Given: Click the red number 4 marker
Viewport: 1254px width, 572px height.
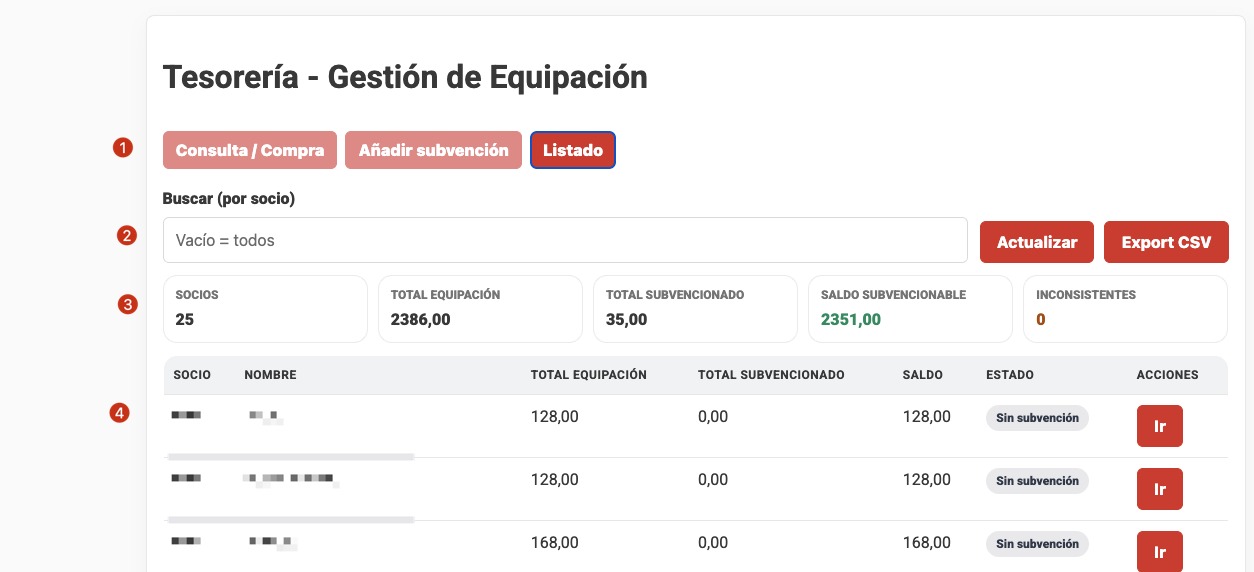Looking at the screenshot, I should [x=120, y=412].
